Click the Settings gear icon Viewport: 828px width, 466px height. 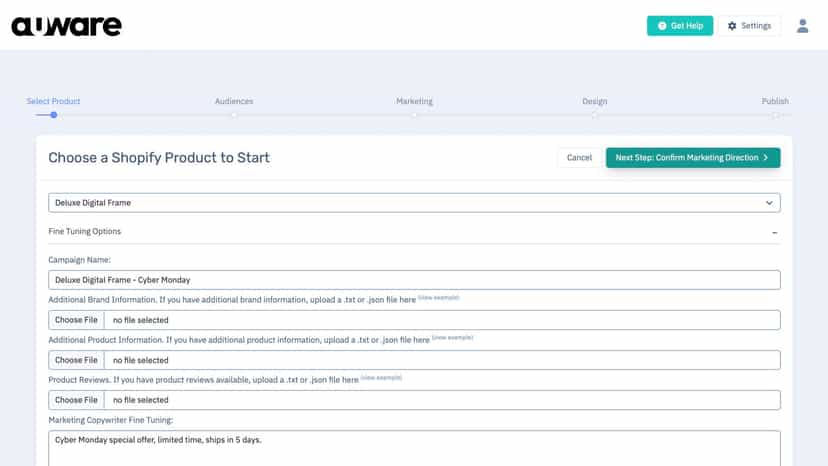[x=732, y=26]
